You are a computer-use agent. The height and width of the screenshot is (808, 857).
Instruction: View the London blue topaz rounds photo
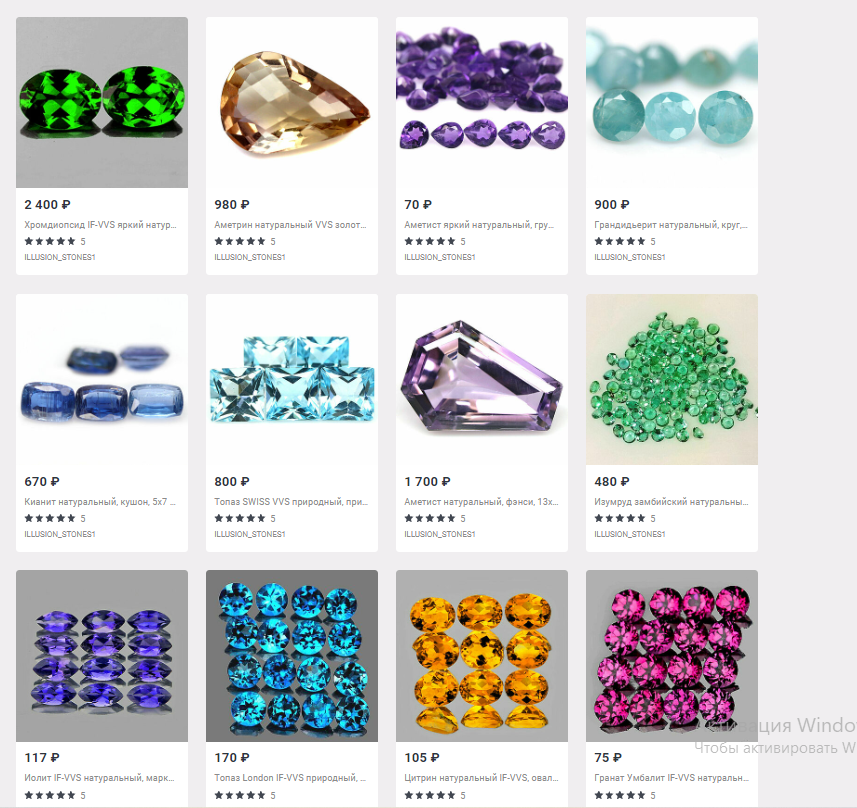point(292,656)
